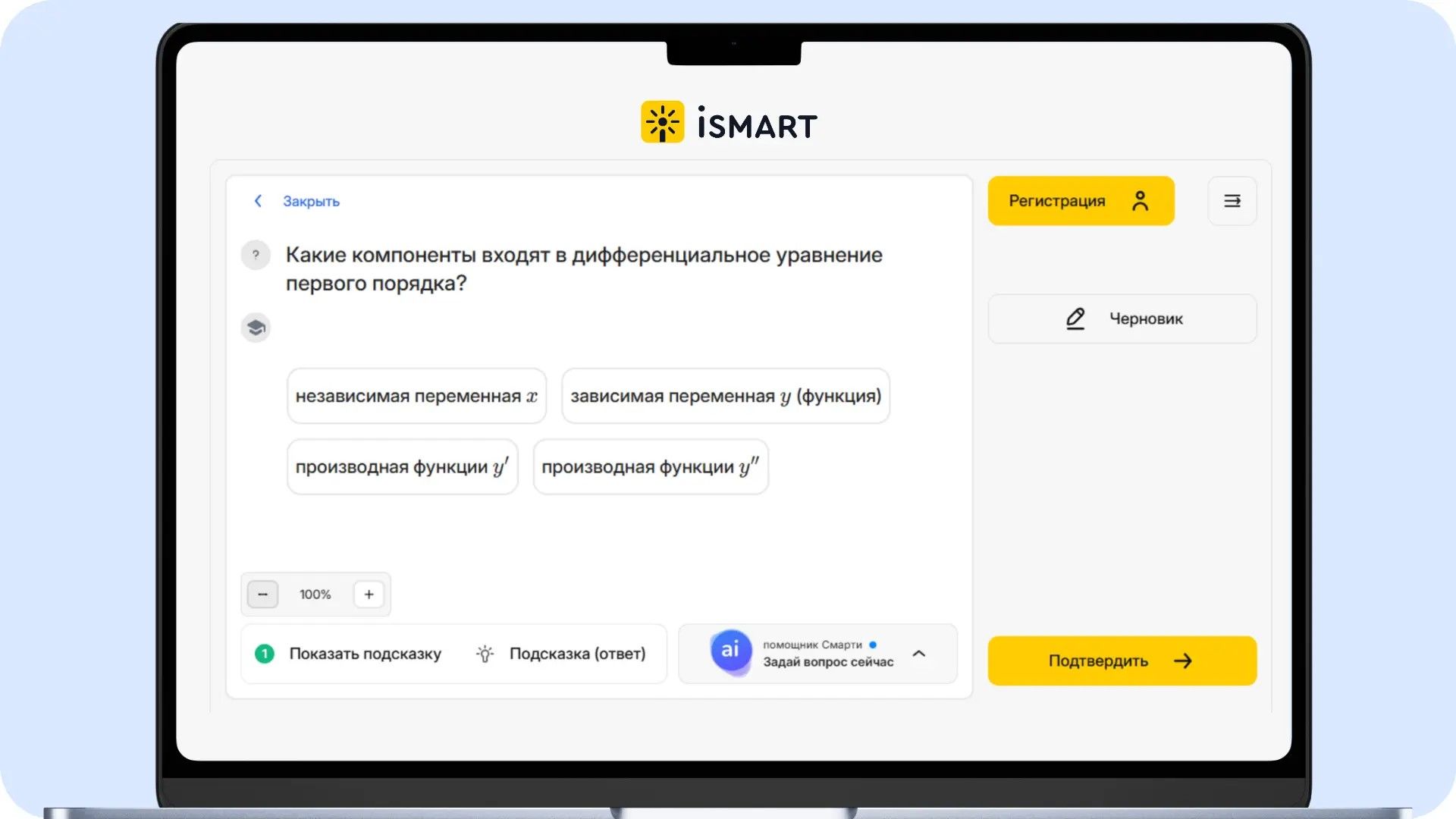Click the Подтвердить button
The image size is (1456, 819).
point(1122,661)
